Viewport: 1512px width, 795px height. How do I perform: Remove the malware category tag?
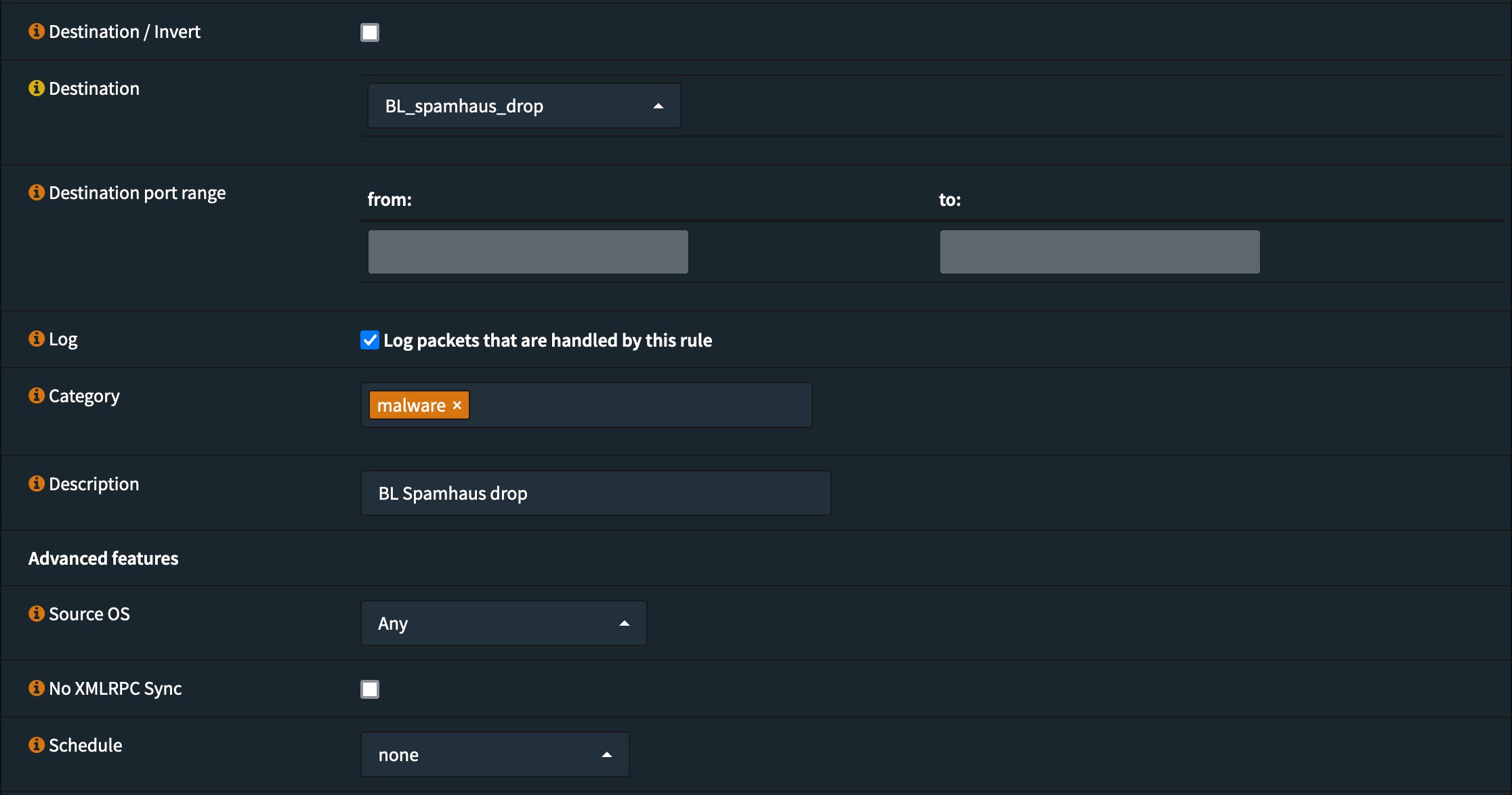pyautogui.click(x=457, y=405)
